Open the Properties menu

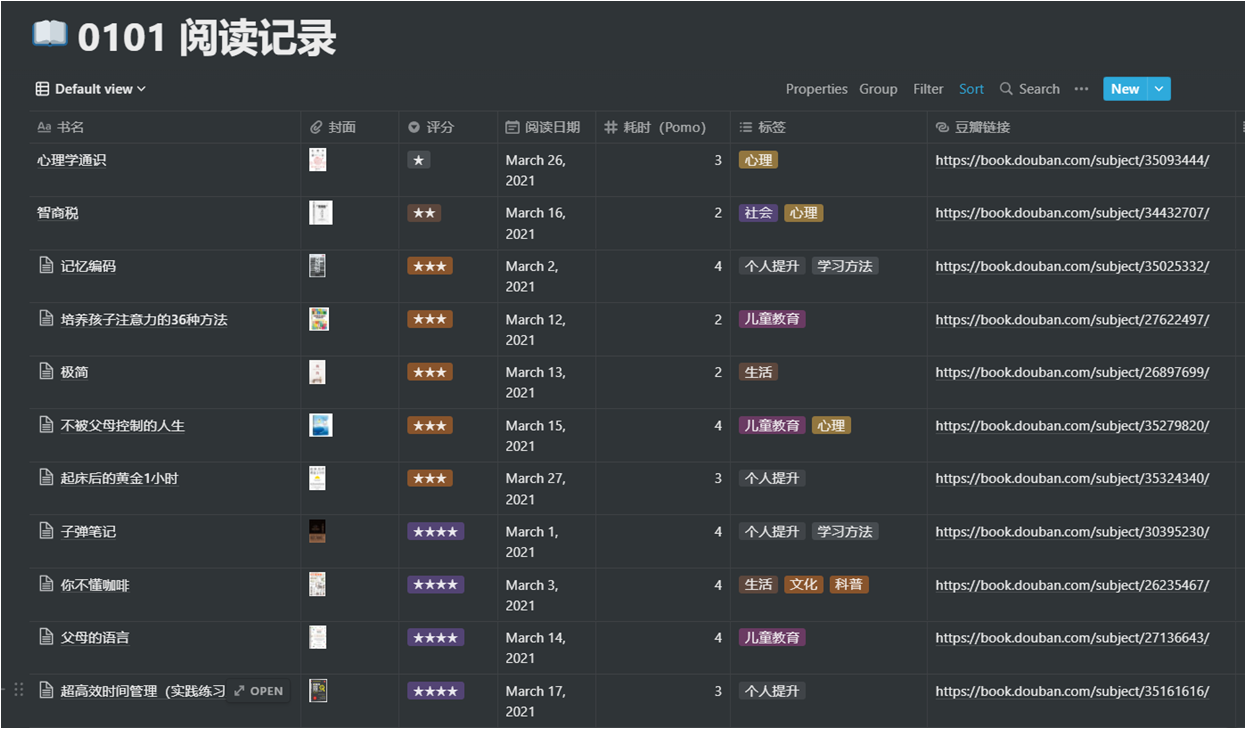[816, 89]
